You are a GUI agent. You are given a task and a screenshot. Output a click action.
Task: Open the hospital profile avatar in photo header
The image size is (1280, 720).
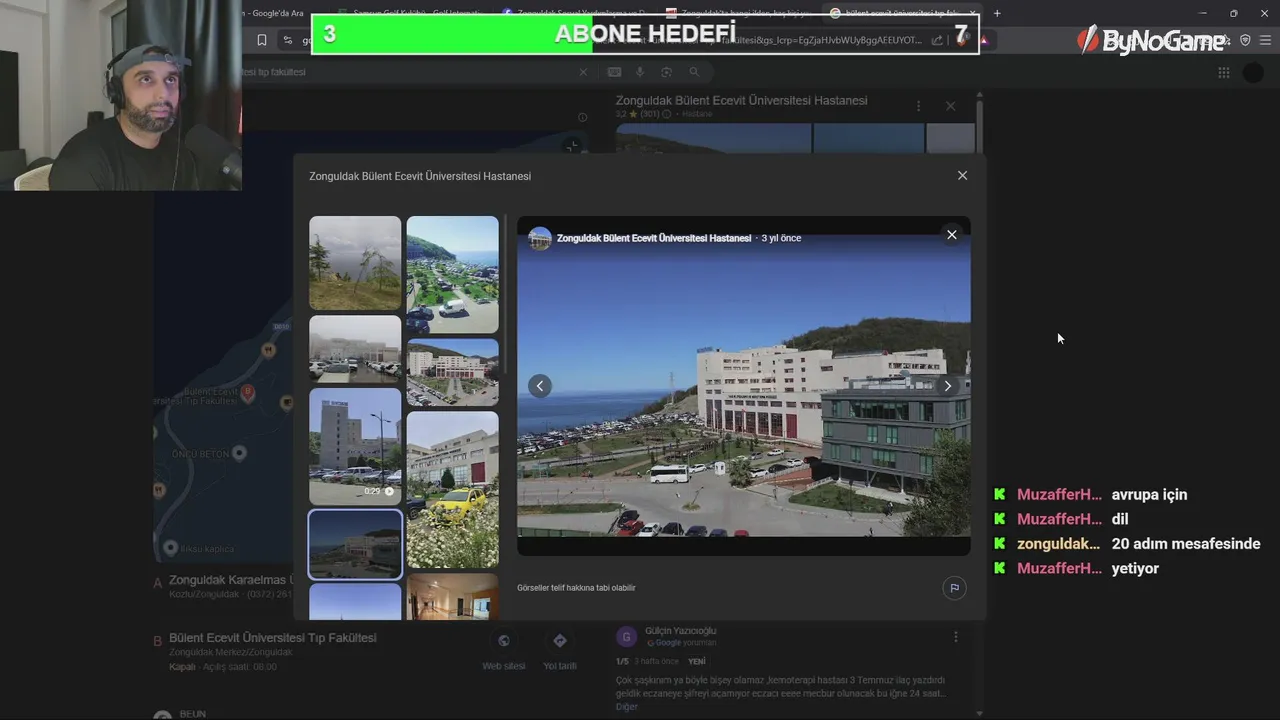click(540, 238)
